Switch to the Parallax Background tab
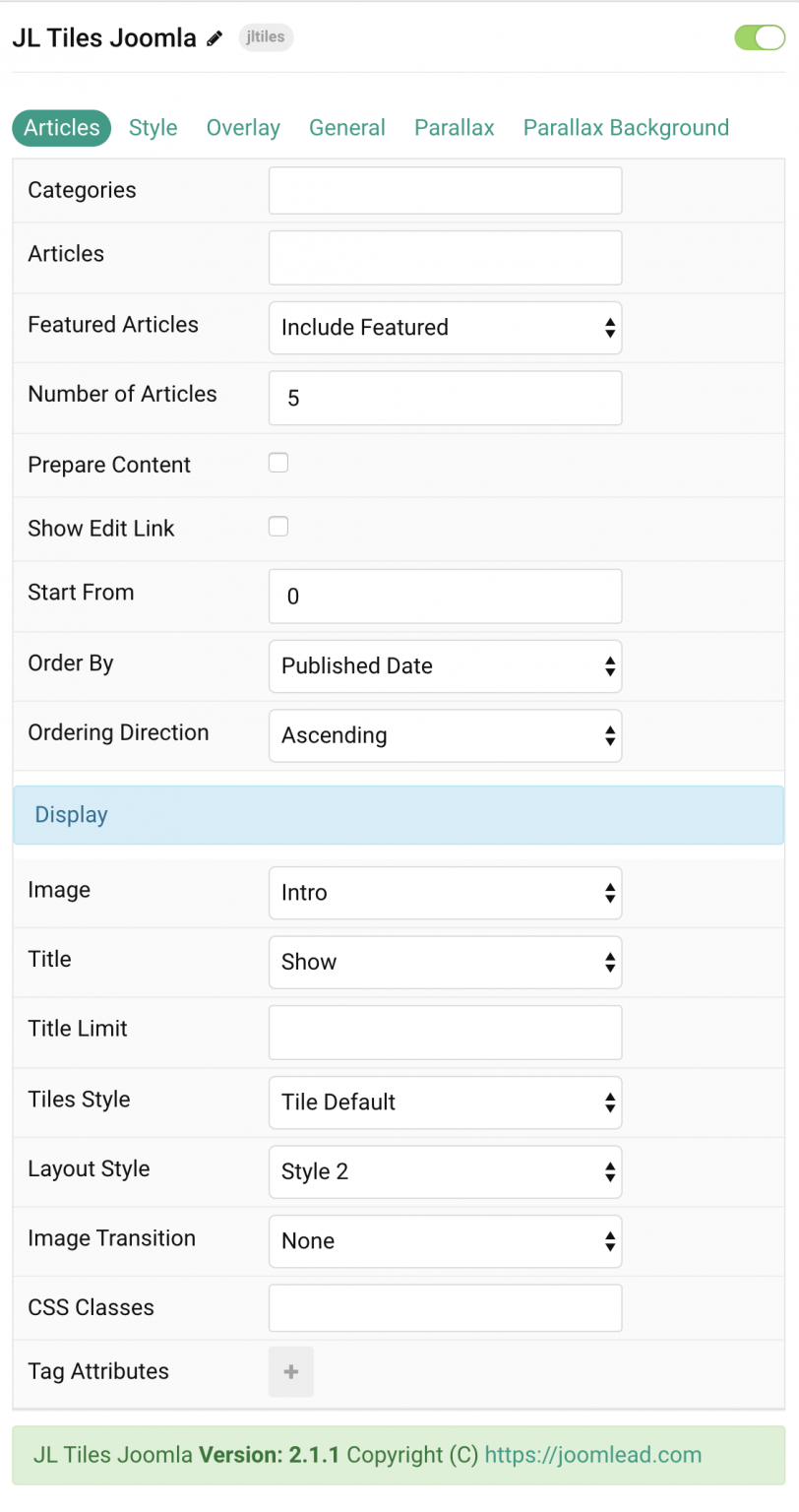Viewport: 799px width, 1512px height. pyautogui.click(x=625, y=127)
